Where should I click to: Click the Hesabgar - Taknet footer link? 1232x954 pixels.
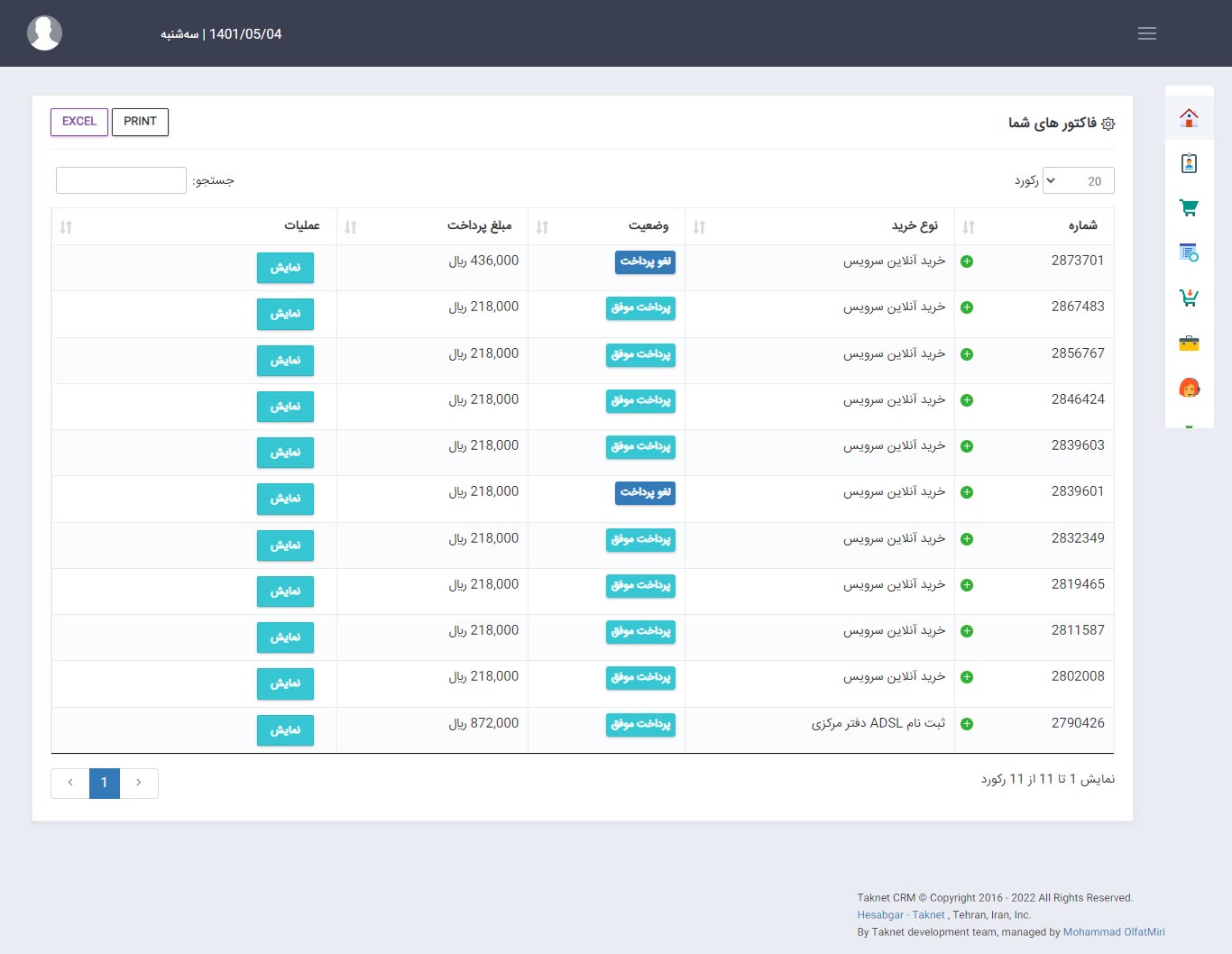point(900,914)
